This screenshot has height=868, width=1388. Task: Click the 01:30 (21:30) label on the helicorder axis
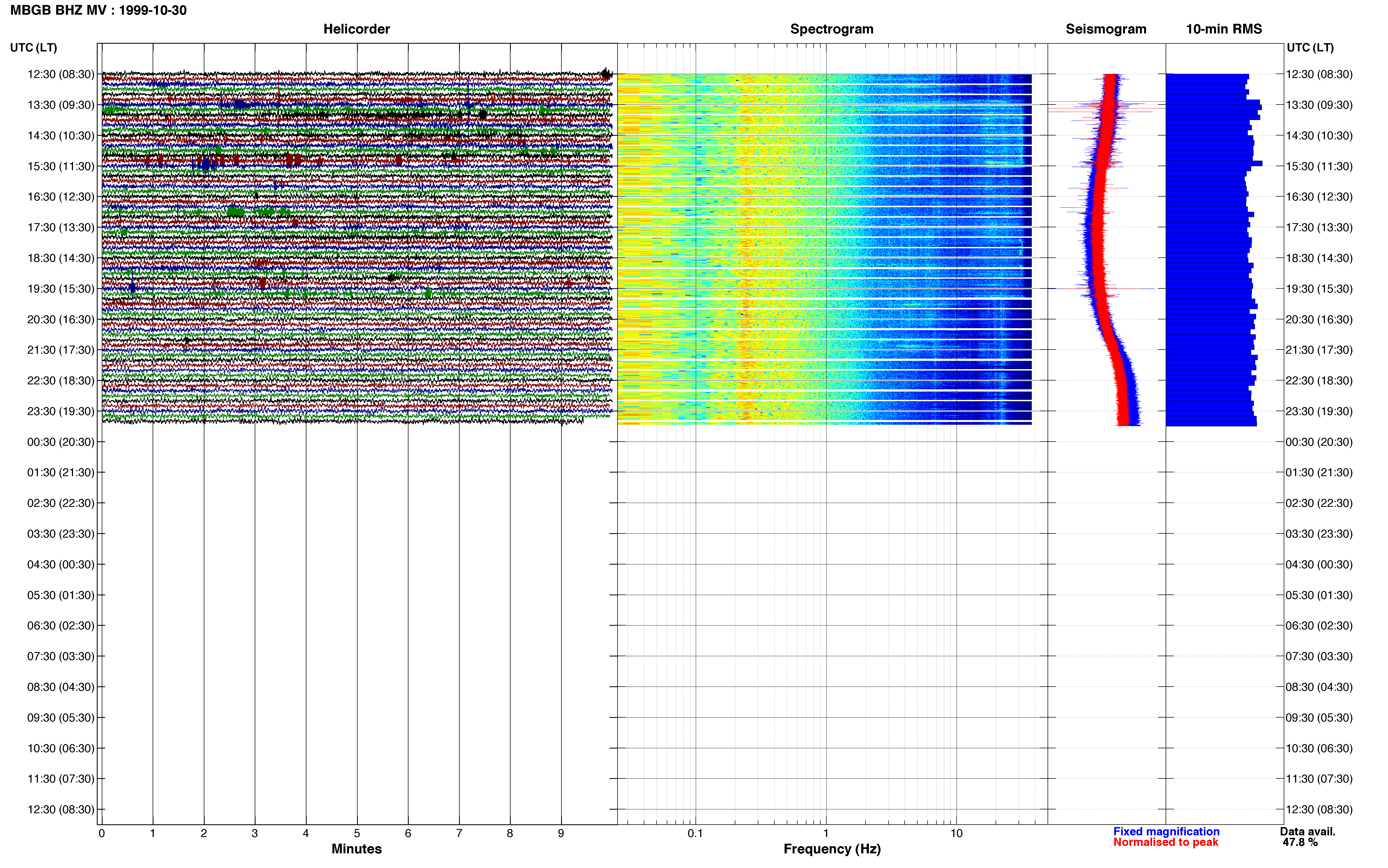[x=61, y=473]
